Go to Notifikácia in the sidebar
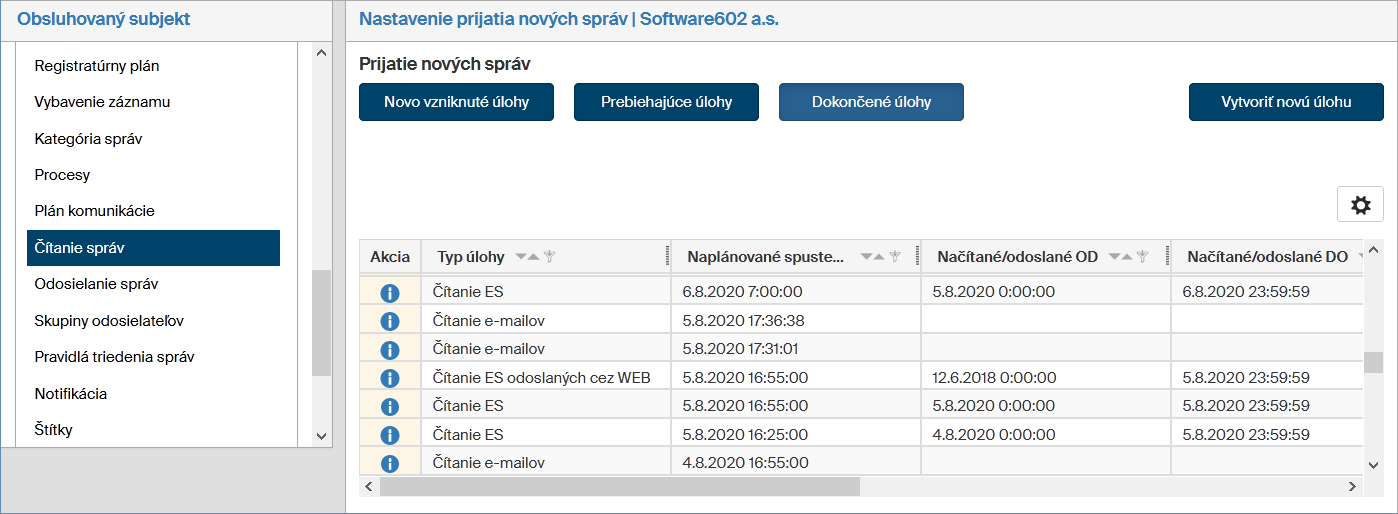Viewport: 1398px width, 514px height. click(70, 393)
